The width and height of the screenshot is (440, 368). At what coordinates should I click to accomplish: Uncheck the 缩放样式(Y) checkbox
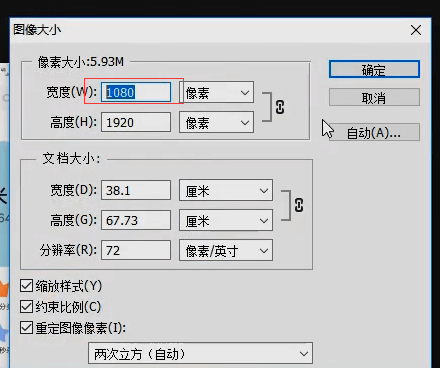click(26, 286)
